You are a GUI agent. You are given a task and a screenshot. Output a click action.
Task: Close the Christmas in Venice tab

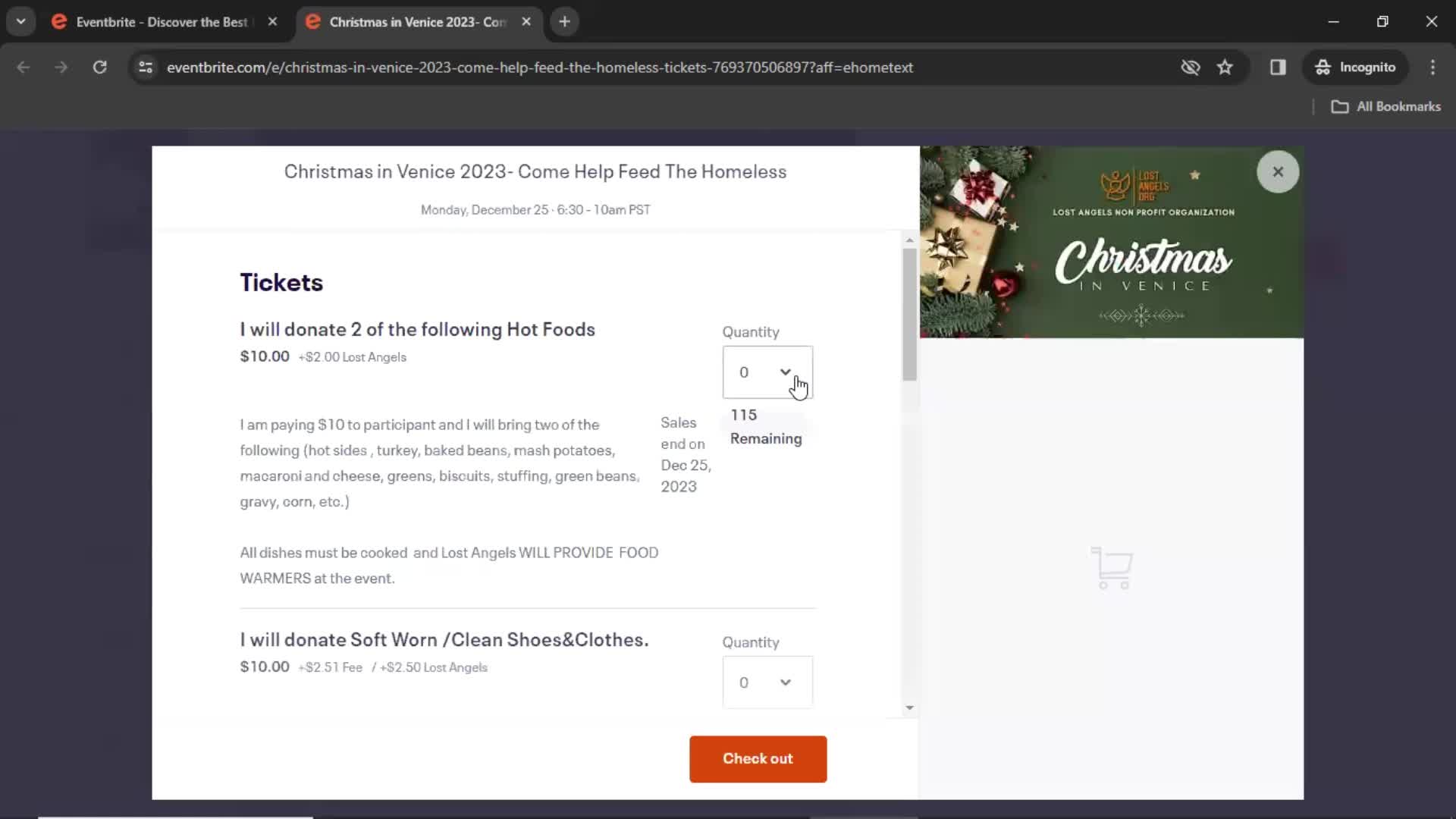tap(526, 22)
